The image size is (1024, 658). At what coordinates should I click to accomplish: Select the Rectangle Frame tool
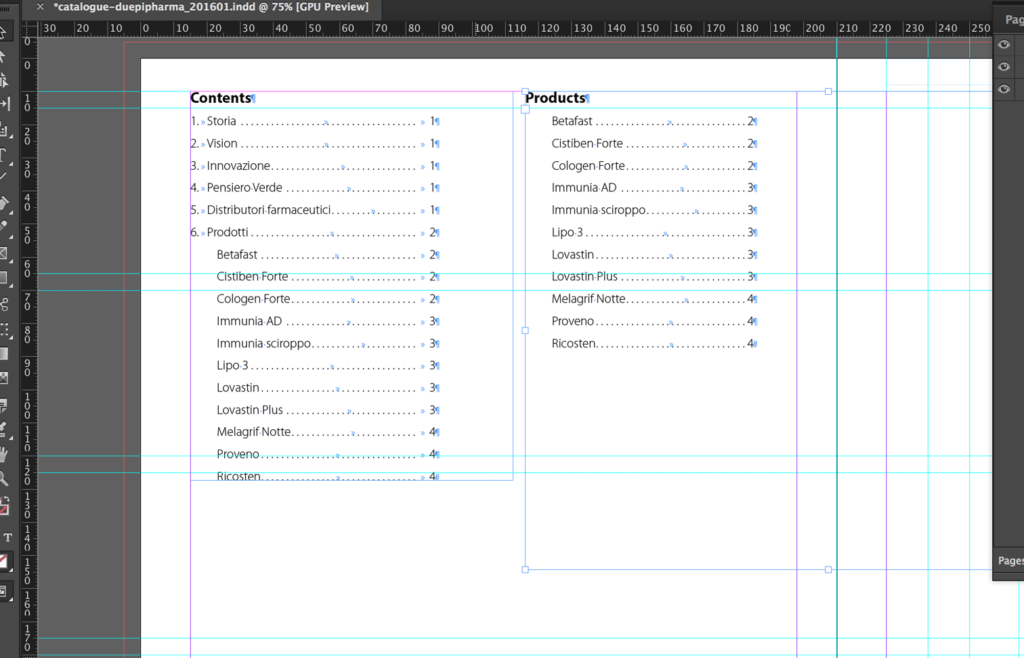click(x=4, y=254)
